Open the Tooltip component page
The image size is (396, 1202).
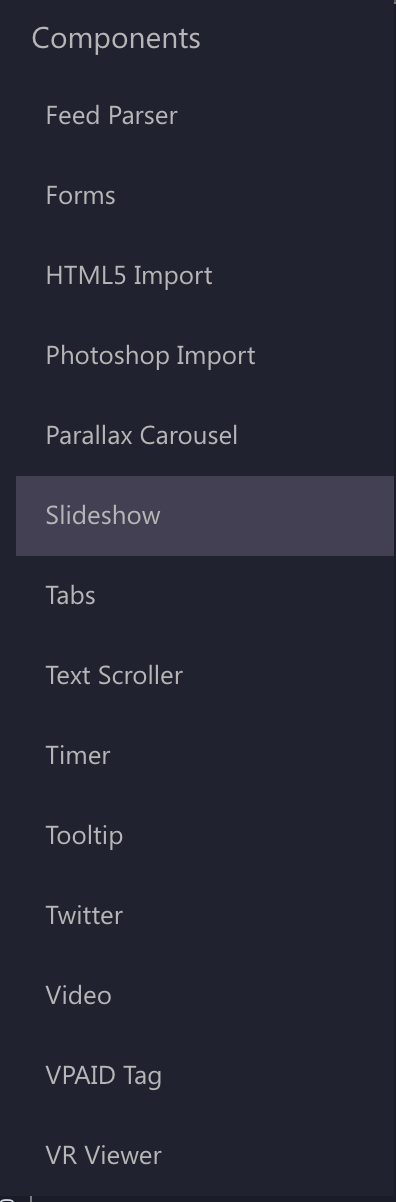pyautogui.click(x=205, y=836)
